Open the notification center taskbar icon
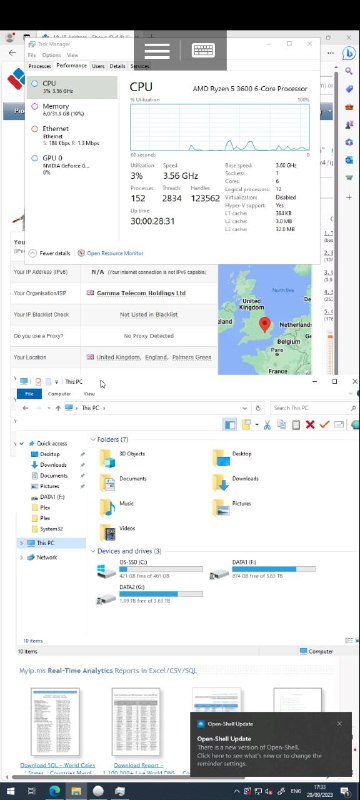 [x=345, y=791]
